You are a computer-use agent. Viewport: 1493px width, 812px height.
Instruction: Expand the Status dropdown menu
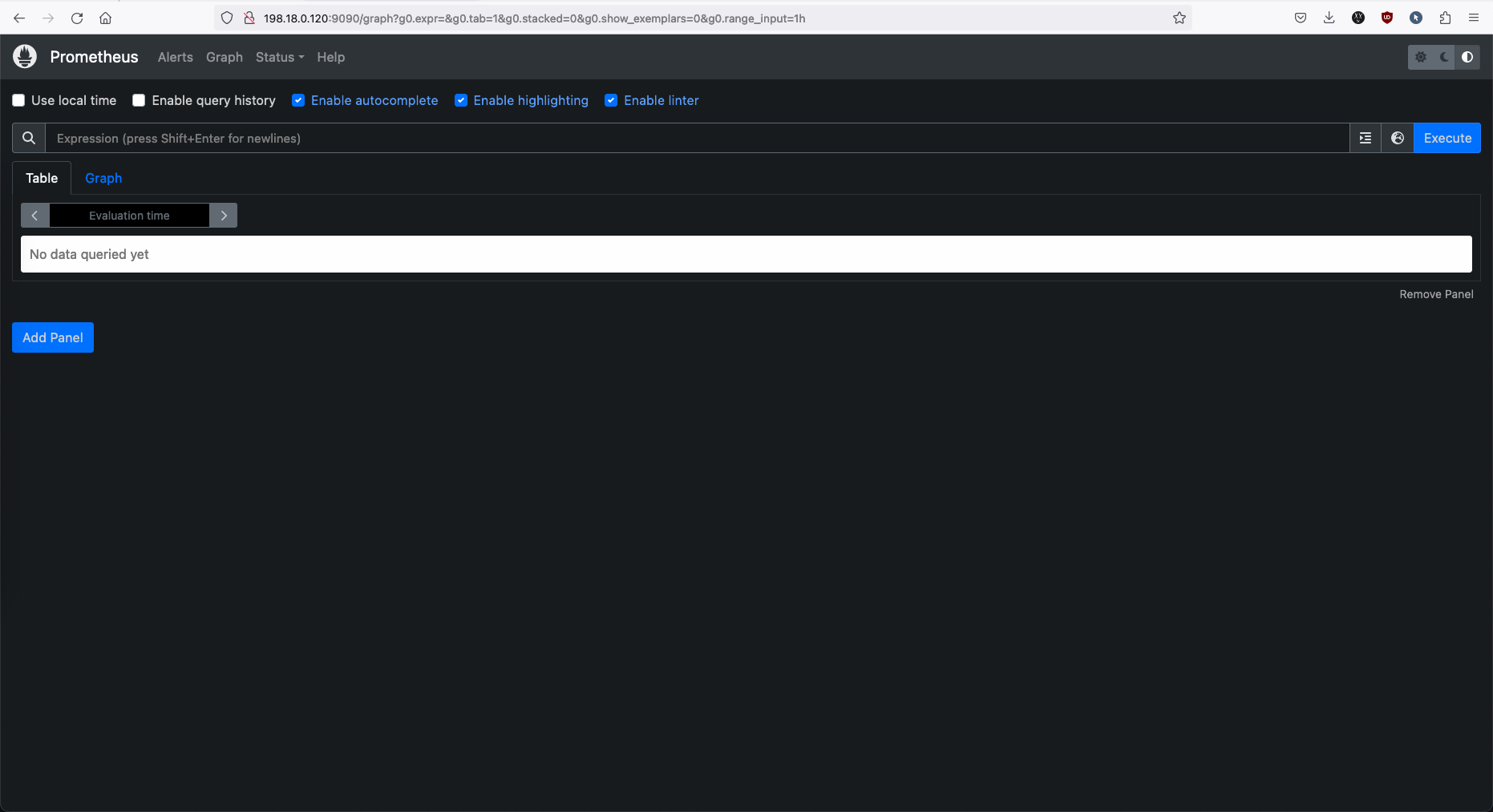click(279, 57)
